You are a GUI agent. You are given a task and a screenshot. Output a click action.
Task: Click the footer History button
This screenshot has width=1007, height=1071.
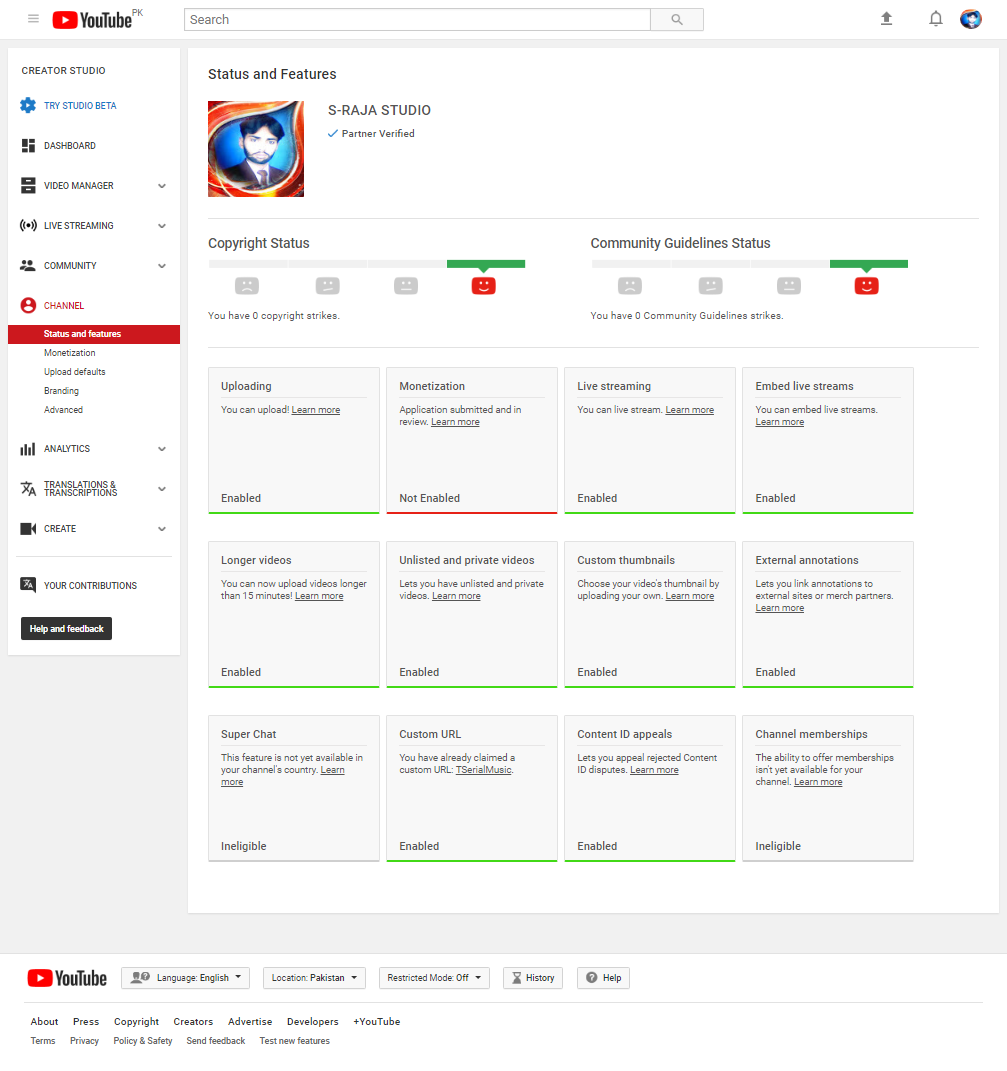[532, 978]
